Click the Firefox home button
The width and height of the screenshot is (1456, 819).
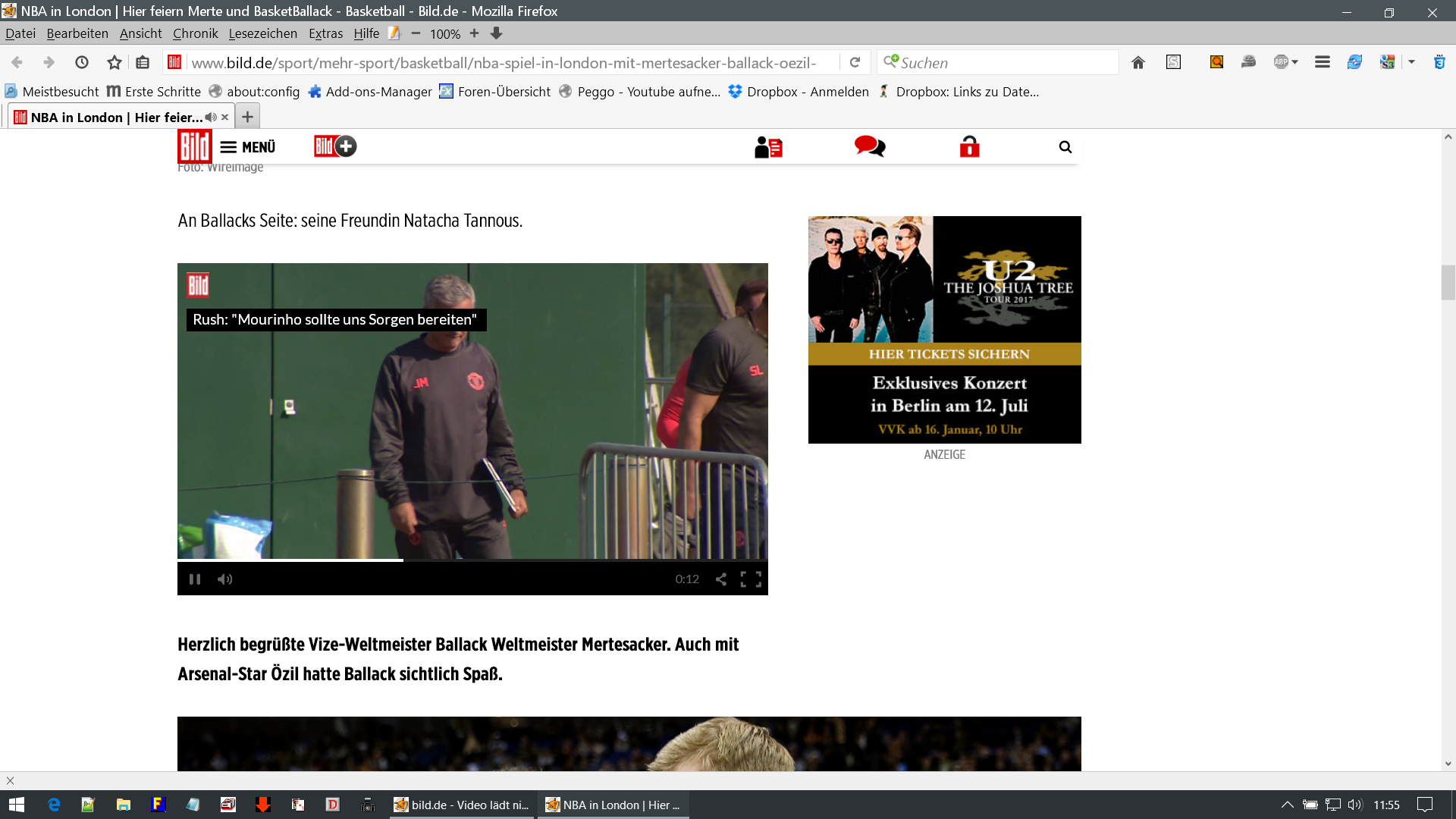coord(1137,63)
